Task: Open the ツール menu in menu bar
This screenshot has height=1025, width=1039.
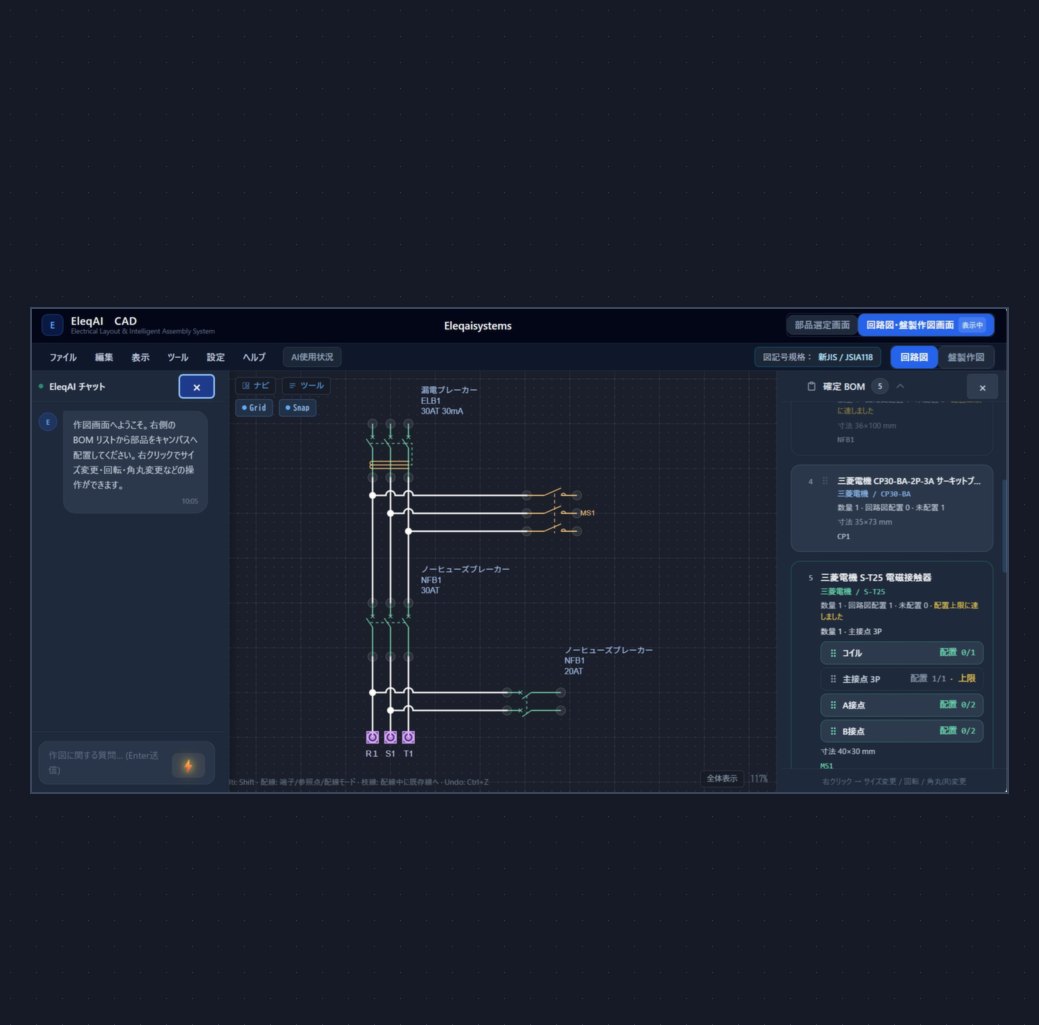Action: 178,357
